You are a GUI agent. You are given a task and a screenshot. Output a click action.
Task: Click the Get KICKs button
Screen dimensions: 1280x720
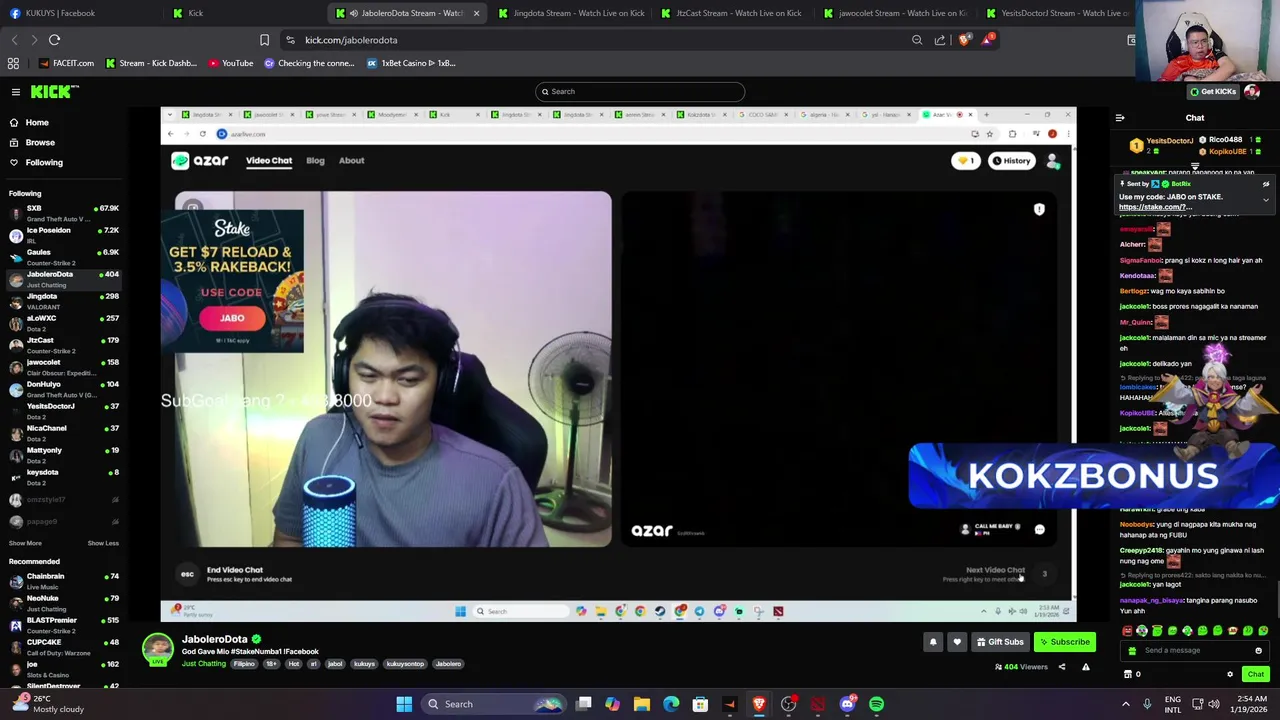tap(1212, 92)
